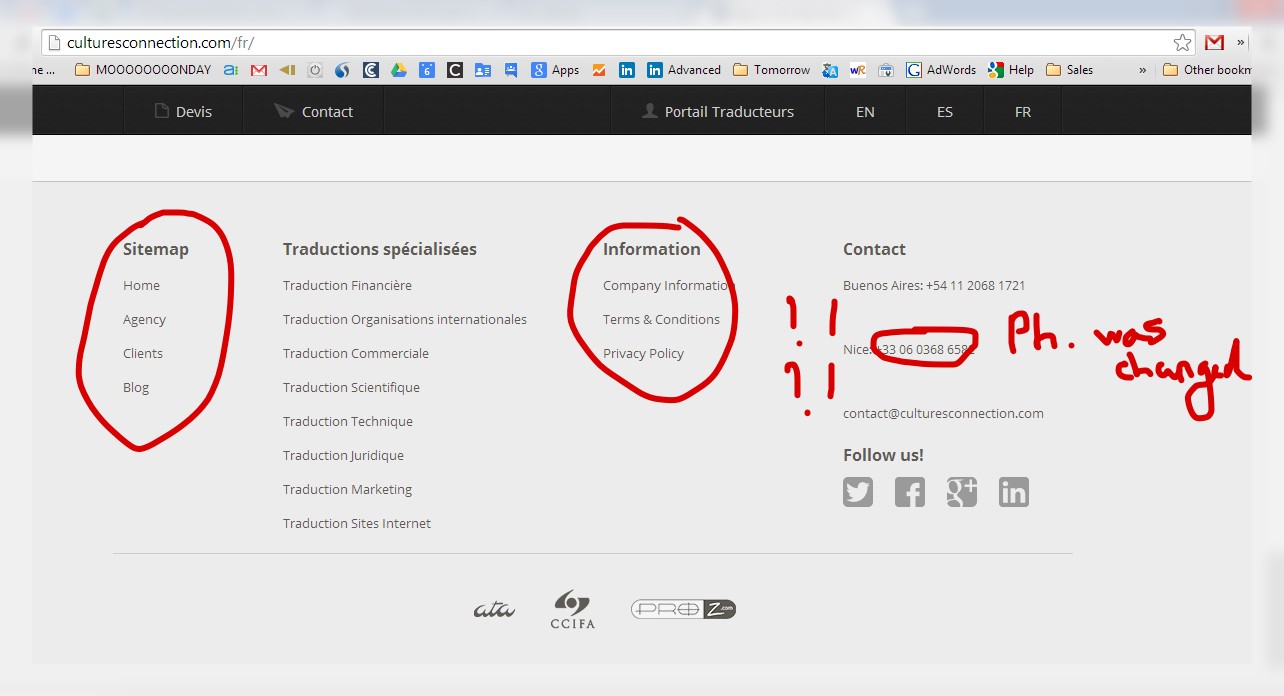The image size is (1284, 696).
Task: Expand the Tomorrow bookmarks folder
Action: [x=772, y=70]
